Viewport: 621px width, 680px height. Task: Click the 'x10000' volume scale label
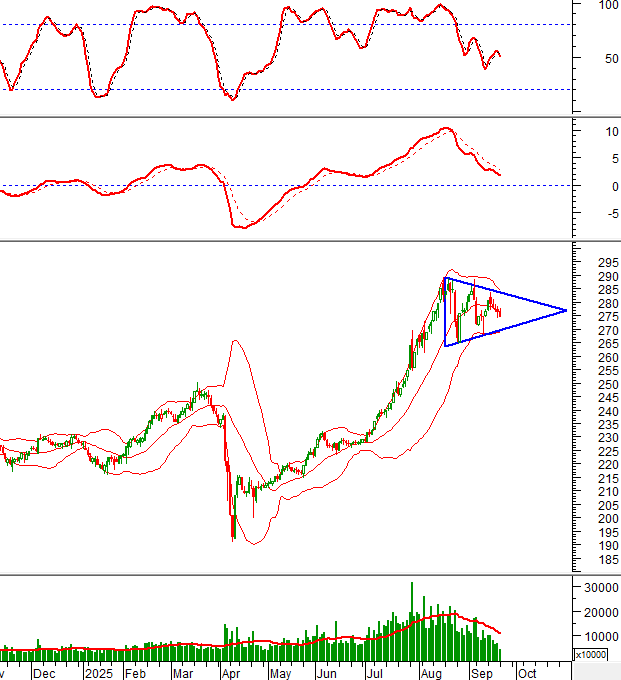[589, 654]
